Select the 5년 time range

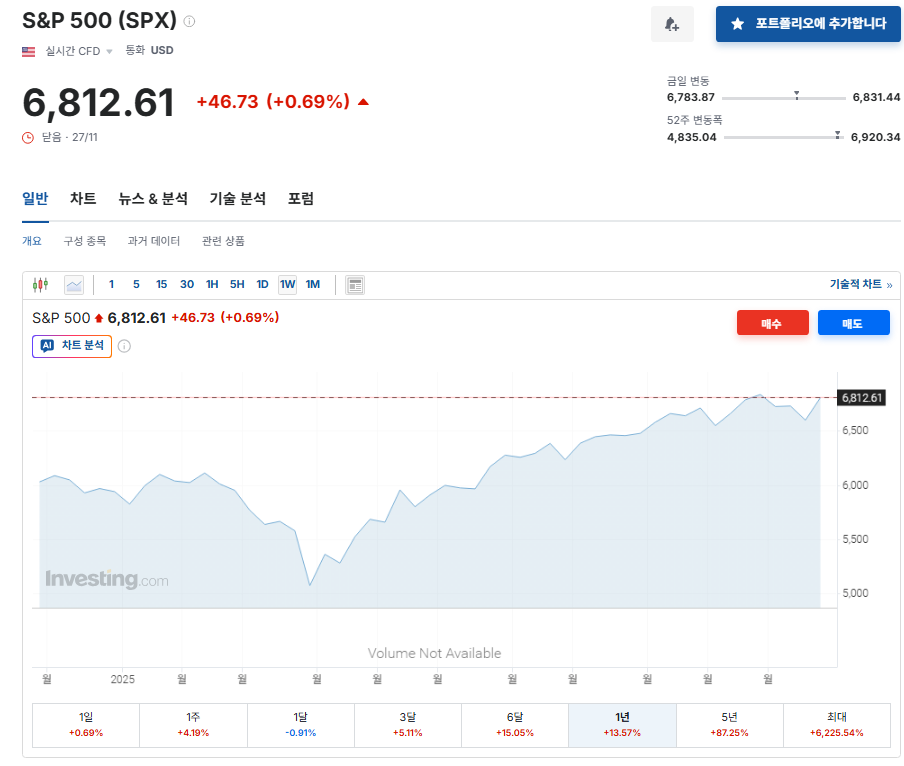click(729, 725)
